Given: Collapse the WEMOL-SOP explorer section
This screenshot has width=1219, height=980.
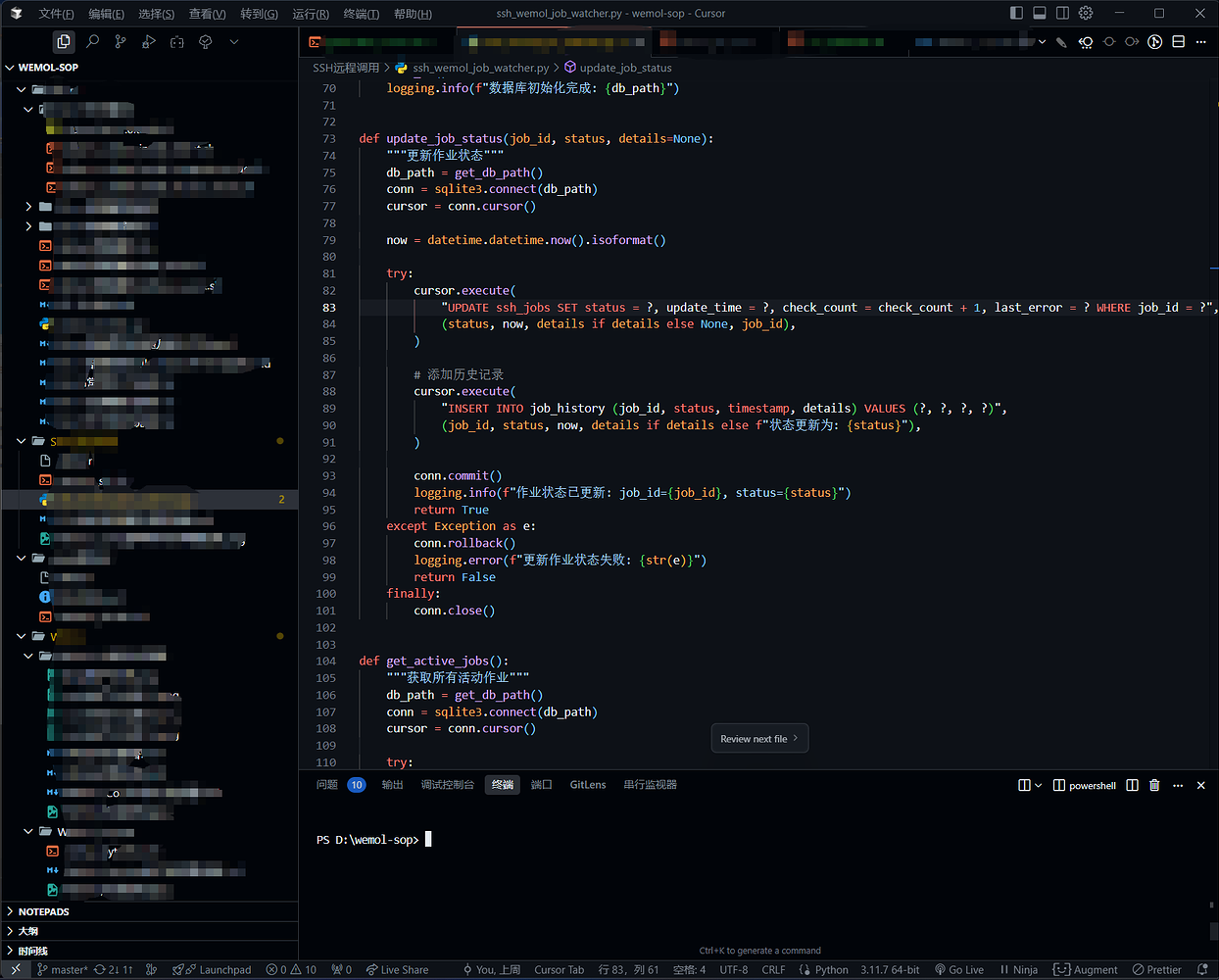Looking at the screenshot, I should [149, 68].
